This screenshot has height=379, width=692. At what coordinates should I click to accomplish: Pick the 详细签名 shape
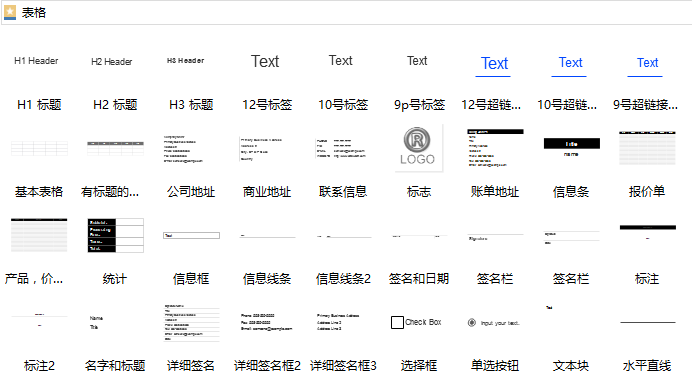coord(192,323)
